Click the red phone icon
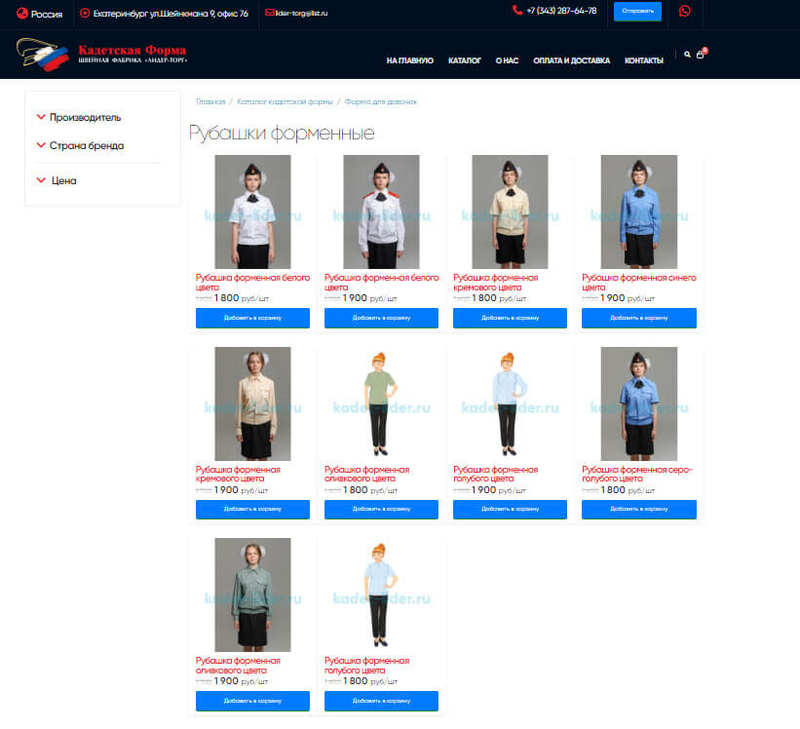 517,10
